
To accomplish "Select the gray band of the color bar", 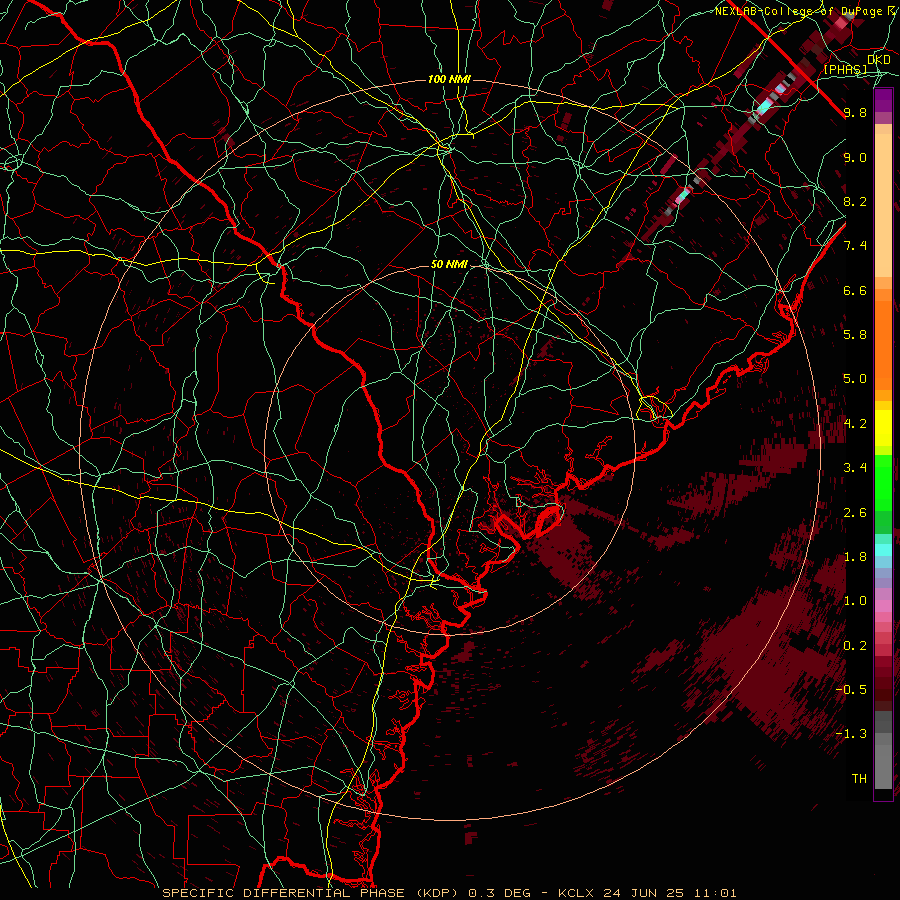I will [x=883, y=750].
